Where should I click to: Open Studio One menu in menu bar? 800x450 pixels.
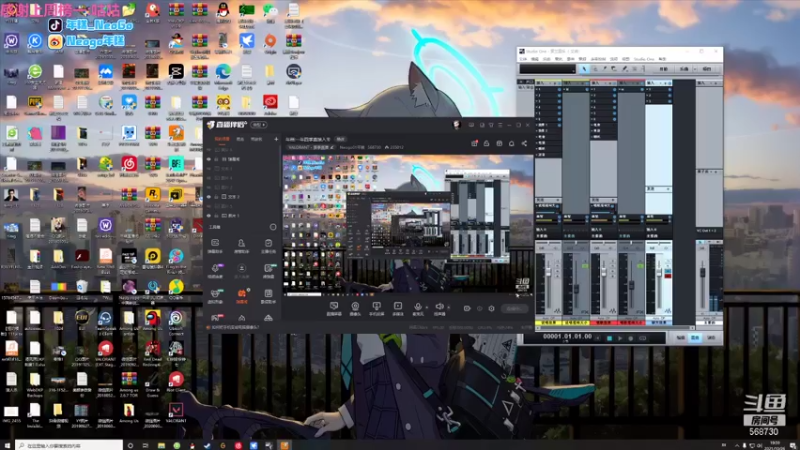(643, 59)
